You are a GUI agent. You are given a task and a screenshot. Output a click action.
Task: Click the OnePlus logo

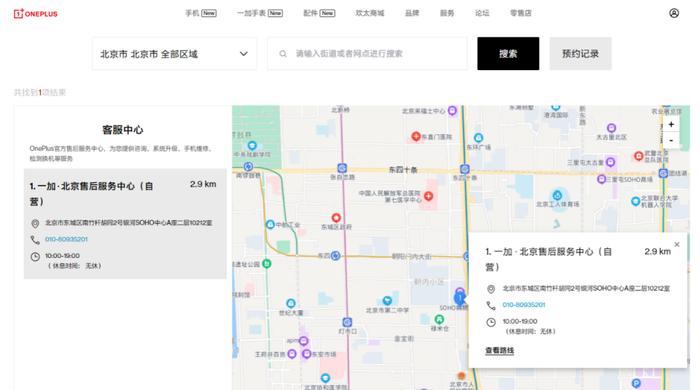36,14
